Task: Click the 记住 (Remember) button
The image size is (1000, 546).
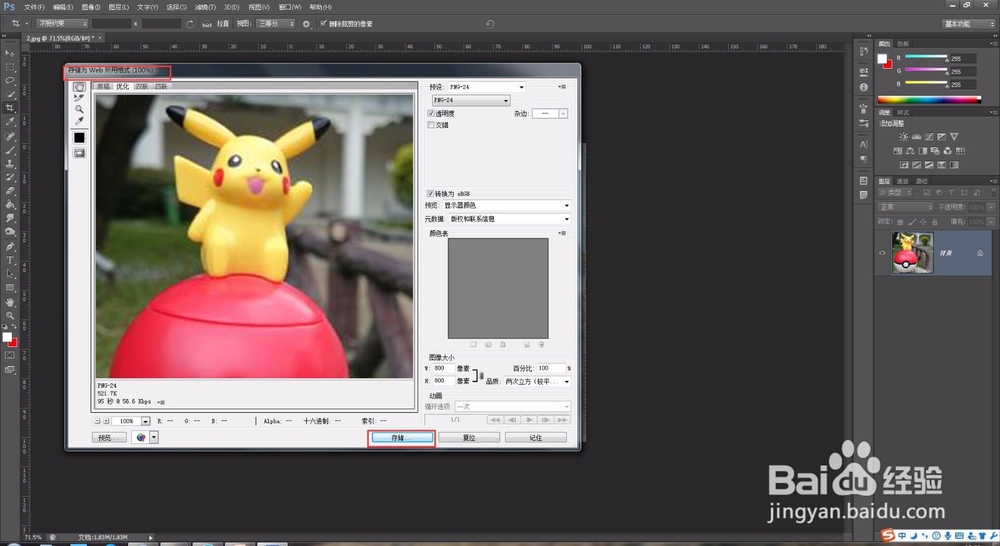Action: 536,438
